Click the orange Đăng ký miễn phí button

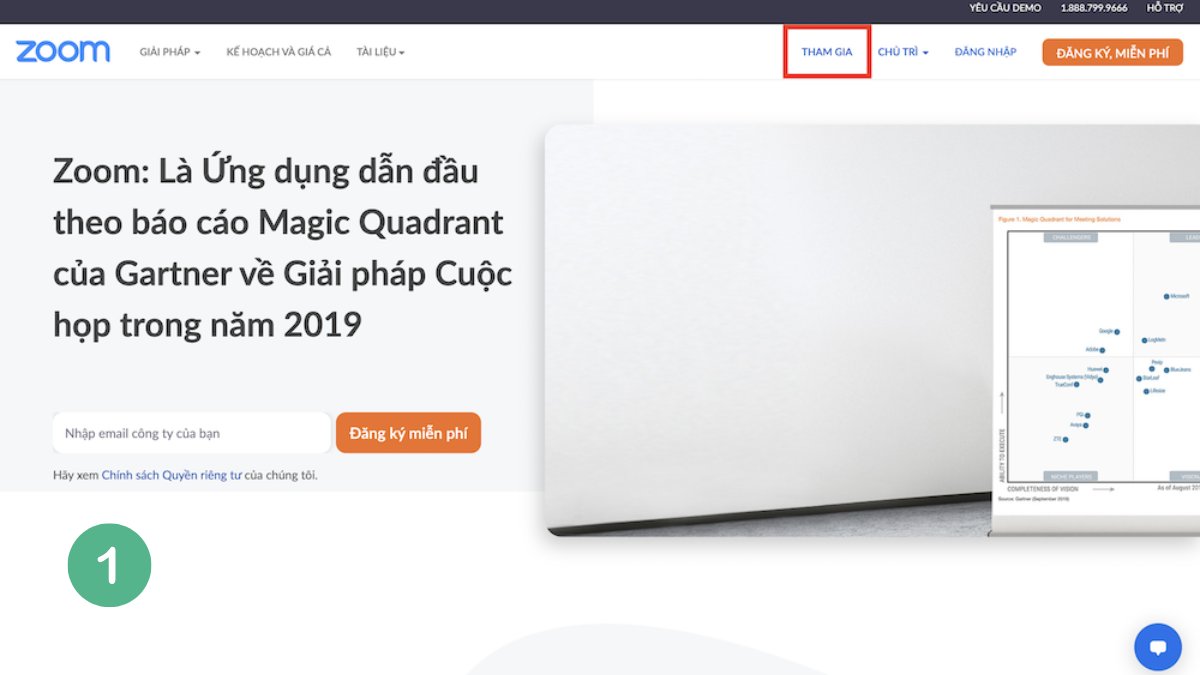coord(408,433)
